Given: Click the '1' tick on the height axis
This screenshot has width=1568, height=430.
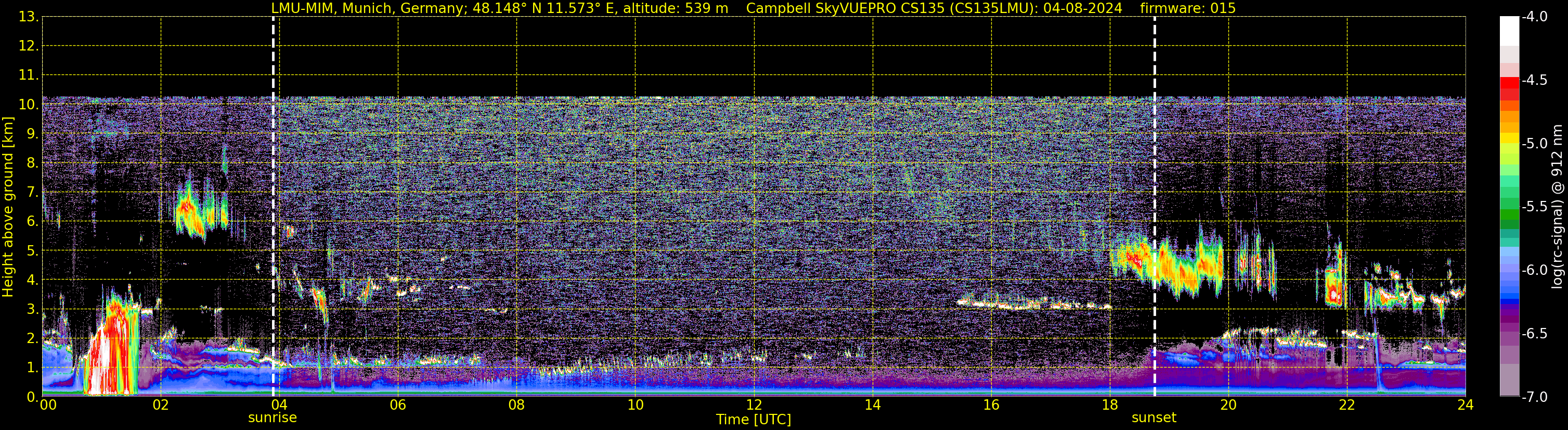Looking at the screenshot, I should pos(32,367).
